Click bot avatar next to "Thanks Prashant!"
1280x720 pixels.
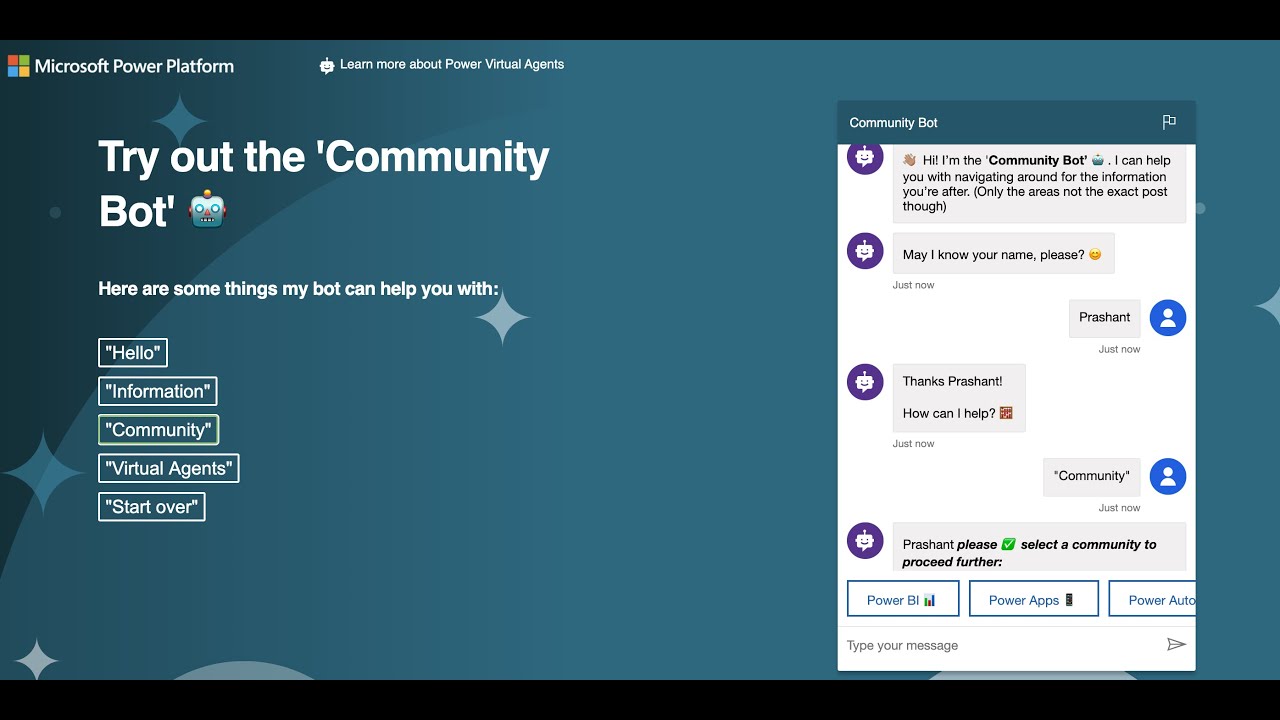point(865,382)
